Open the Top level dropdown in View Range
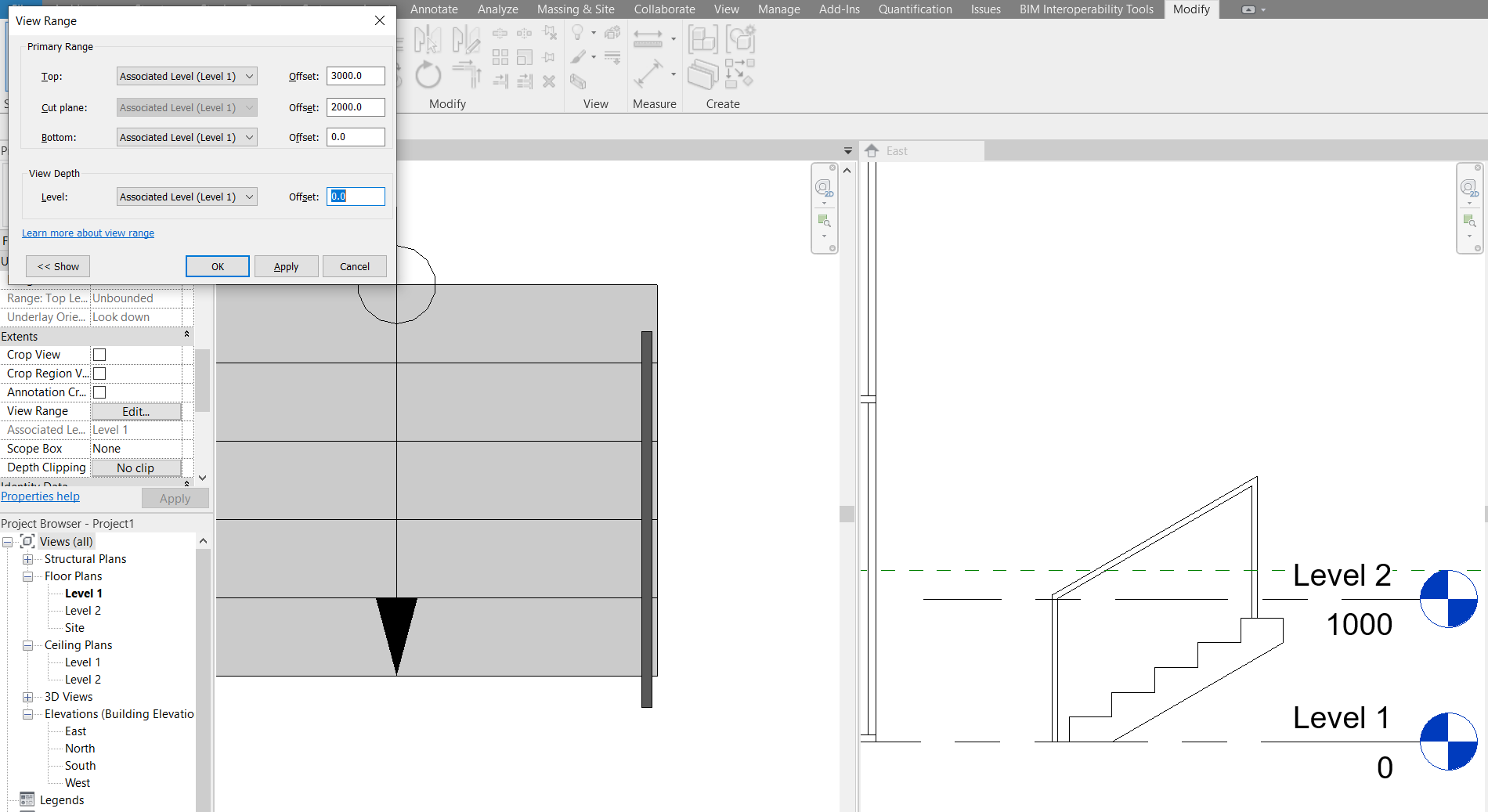Viewport: 1488px width, 812px height. 186,76
